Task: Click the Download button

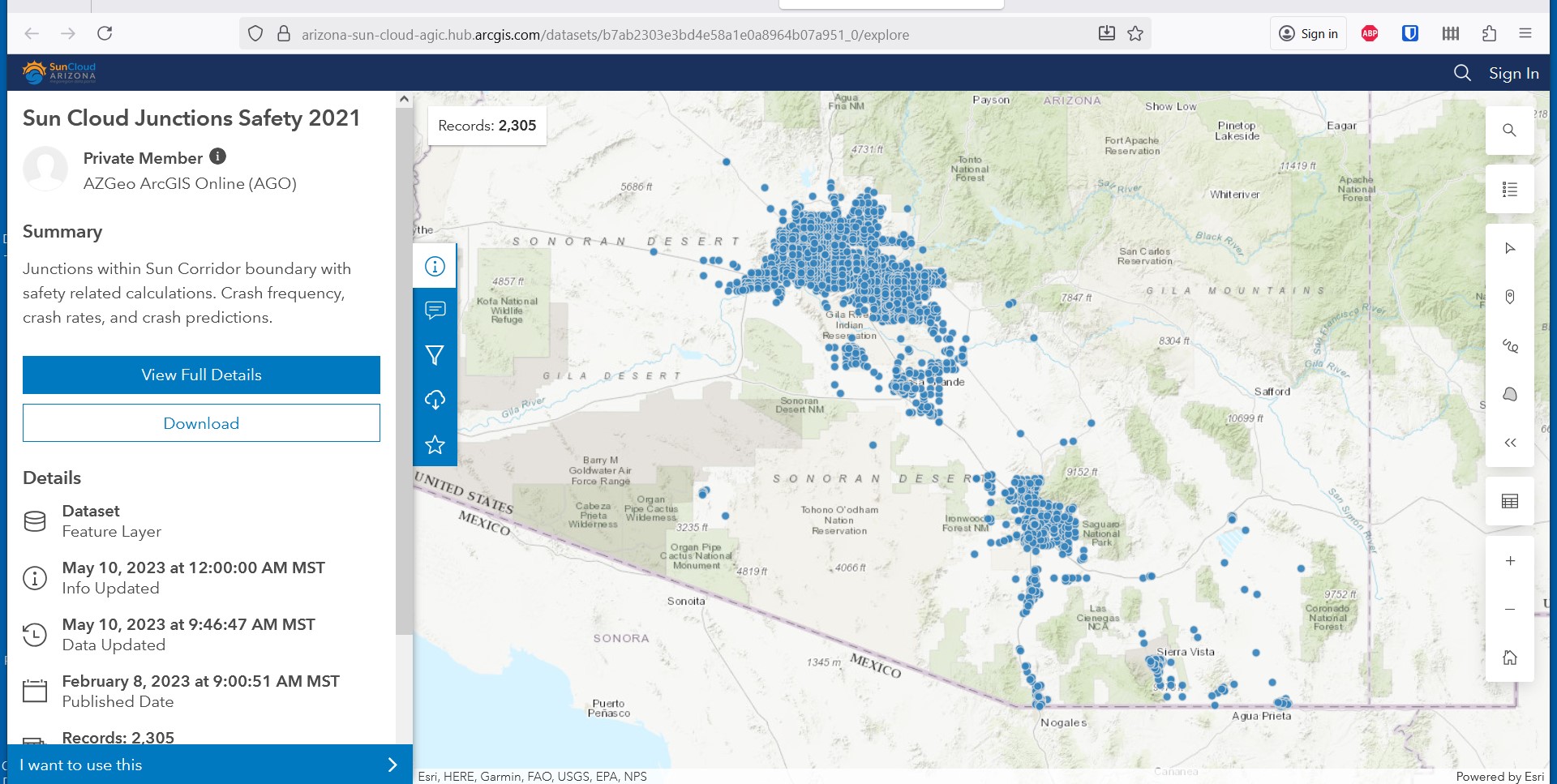Action: (201, 423)
